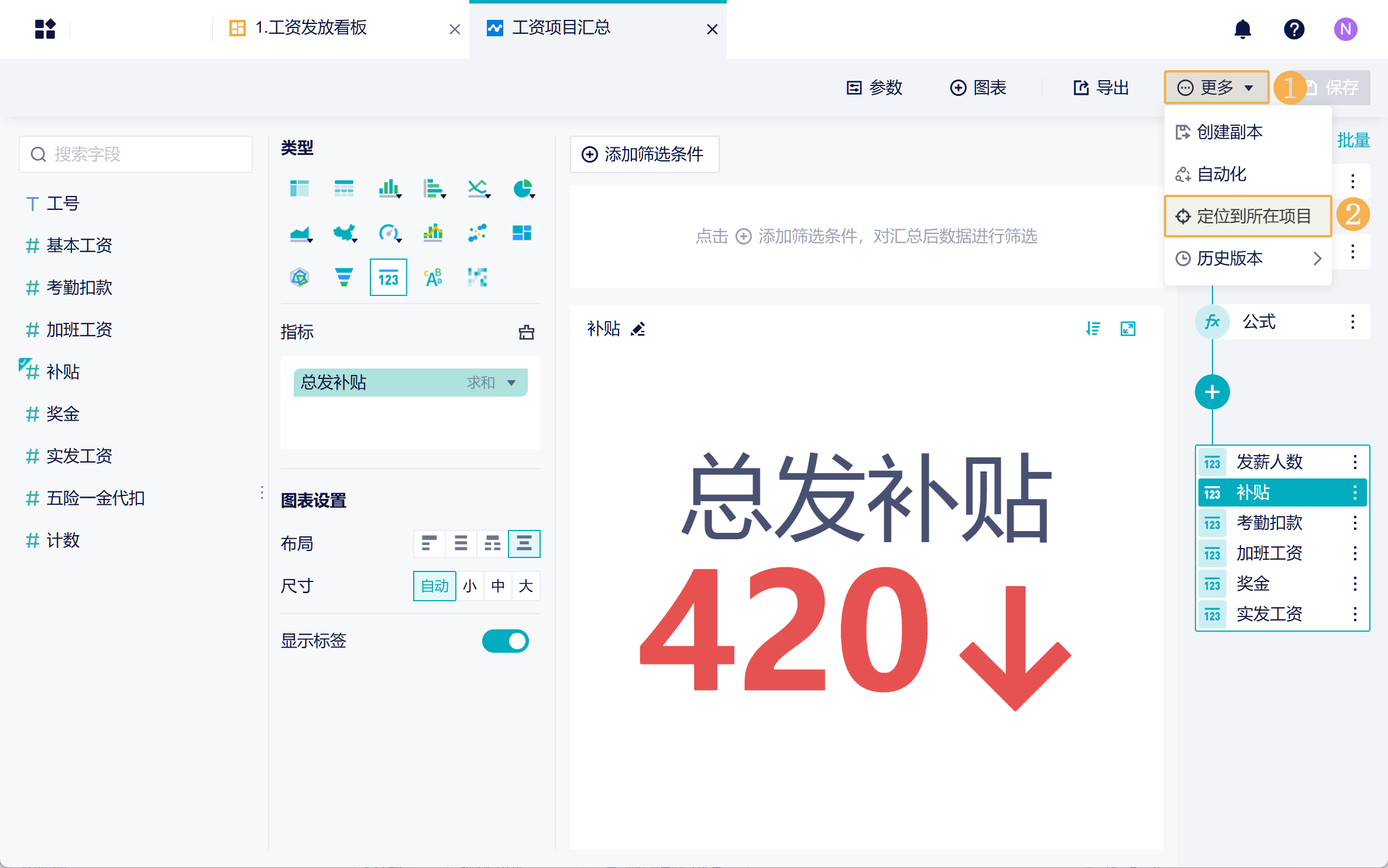Focus the 搜索字段 search box
Viewport: 1388px width, 868px height.
[136, 154]
